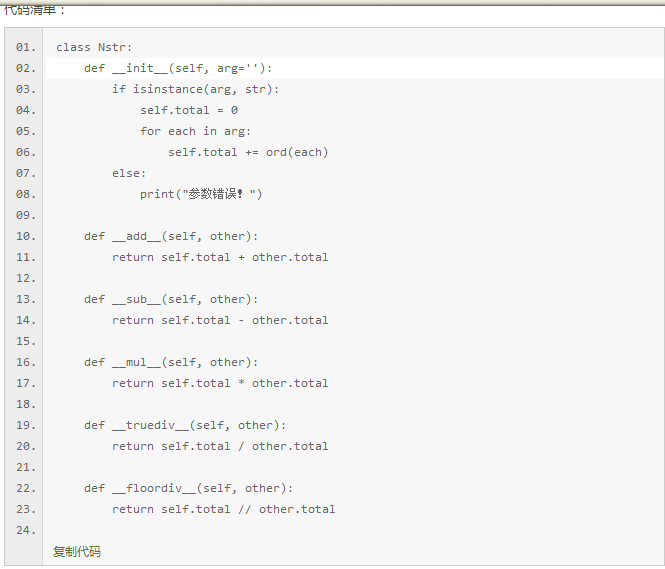Click the self.total // other.total return line
The width and height of the screenshot is (665, 569).
tap(224, 509)
